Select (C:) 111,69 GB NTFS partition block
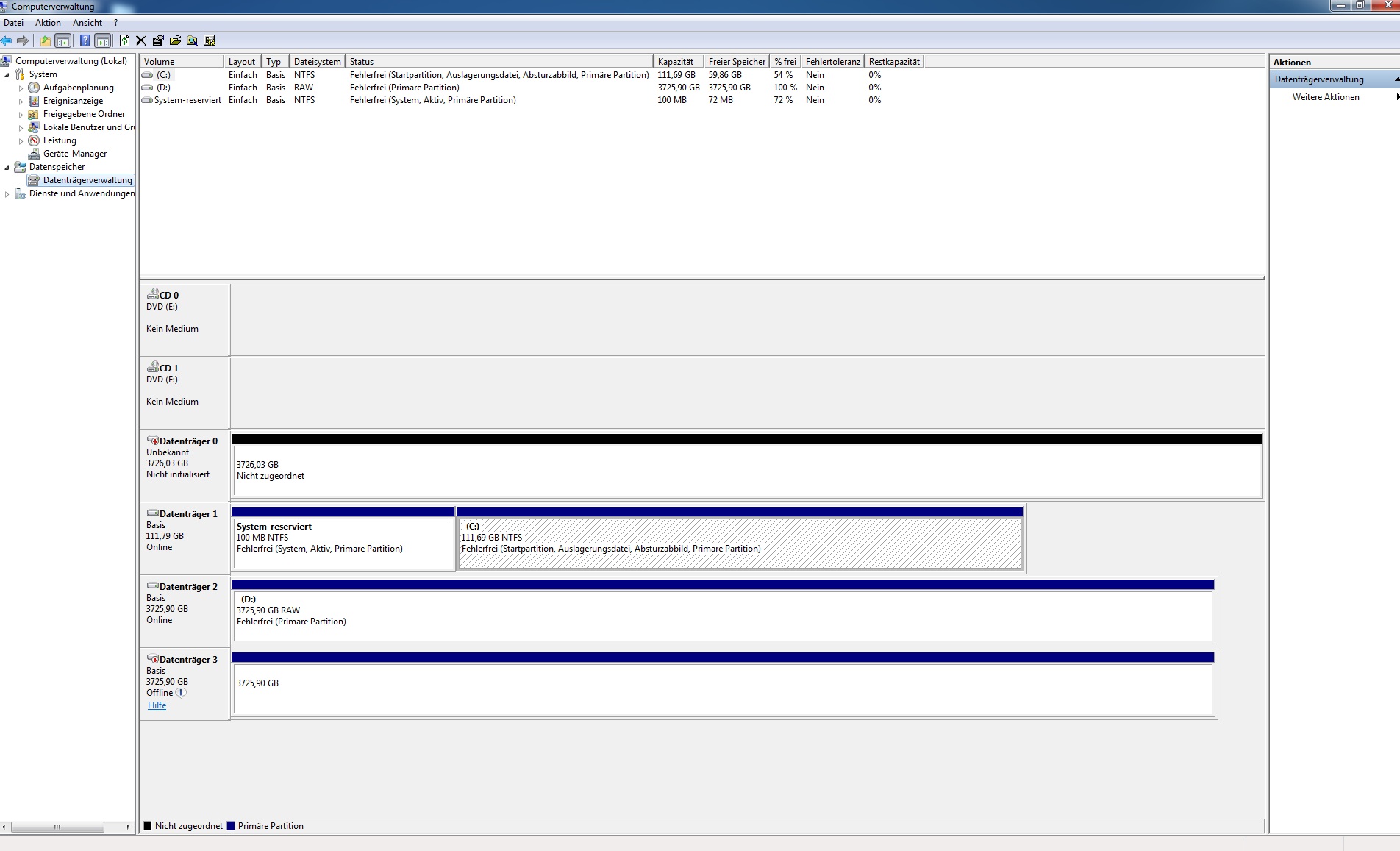This screenshot has height=851, width=1400. tap(740, 538)
